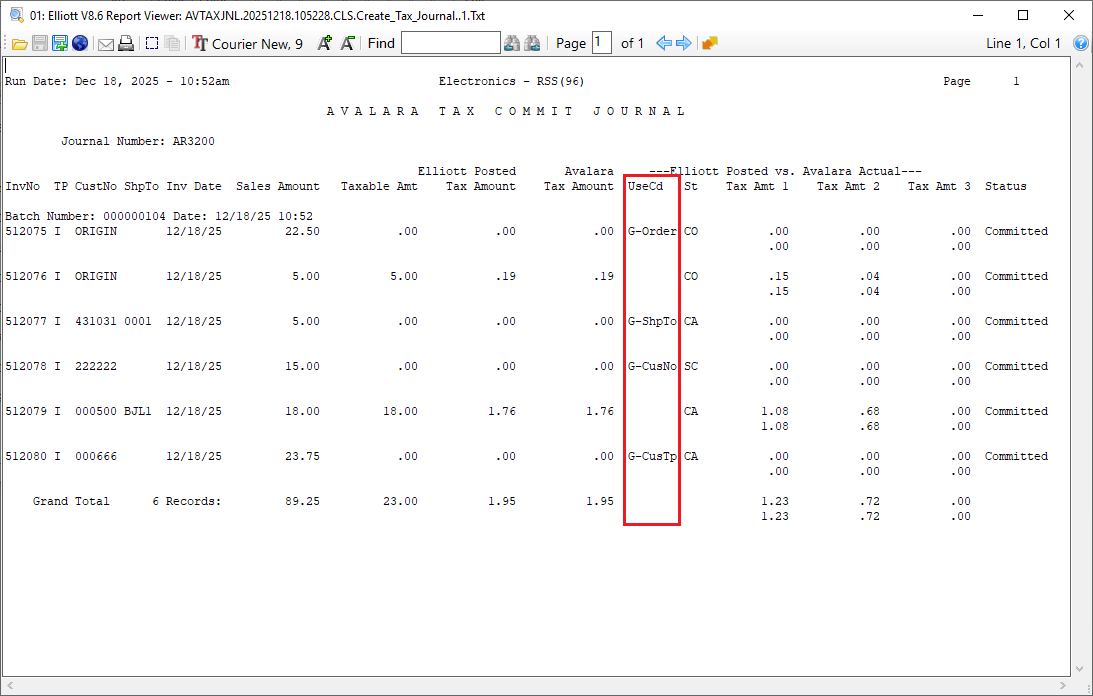Print the report with printer icon
This screenshot has height=696, width=1093.
[126, 43]
